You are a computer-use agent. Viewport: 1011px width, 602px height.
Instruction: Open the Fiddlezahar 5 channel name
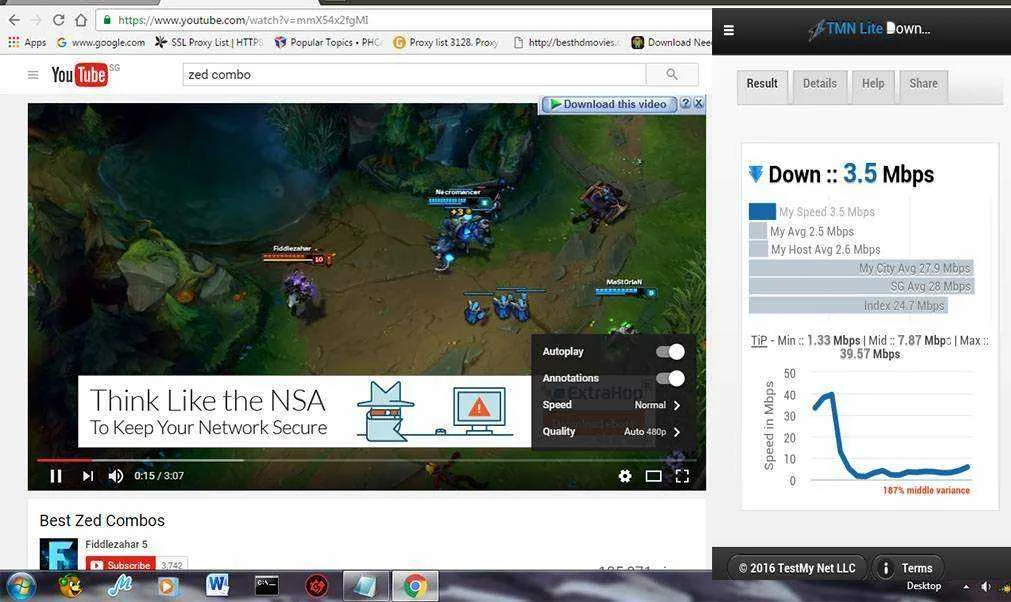pos(117,545)
